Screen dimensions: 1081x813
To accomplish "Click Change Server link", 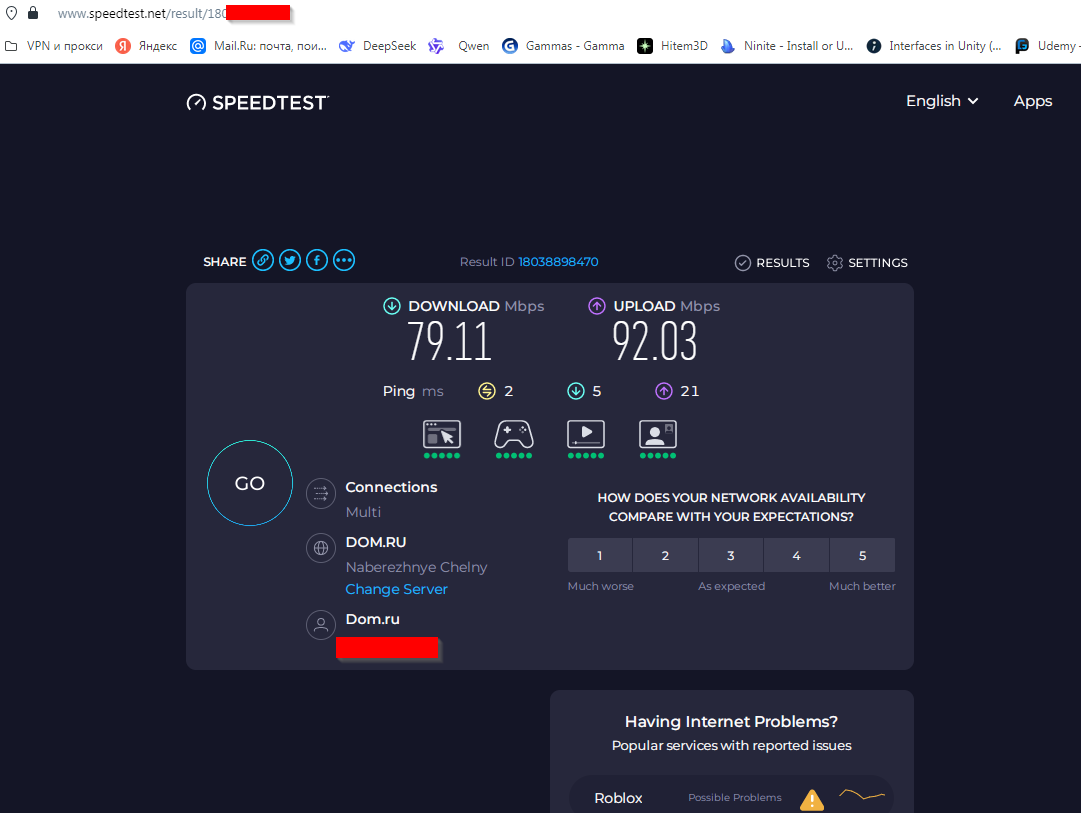I will point(396,589).
